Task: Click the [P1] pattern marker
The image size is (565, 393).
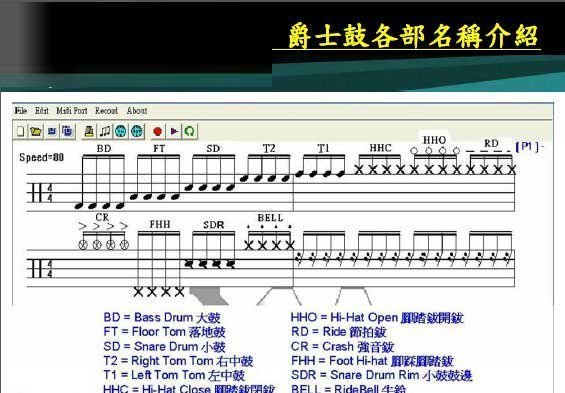Action: point(527,147)
